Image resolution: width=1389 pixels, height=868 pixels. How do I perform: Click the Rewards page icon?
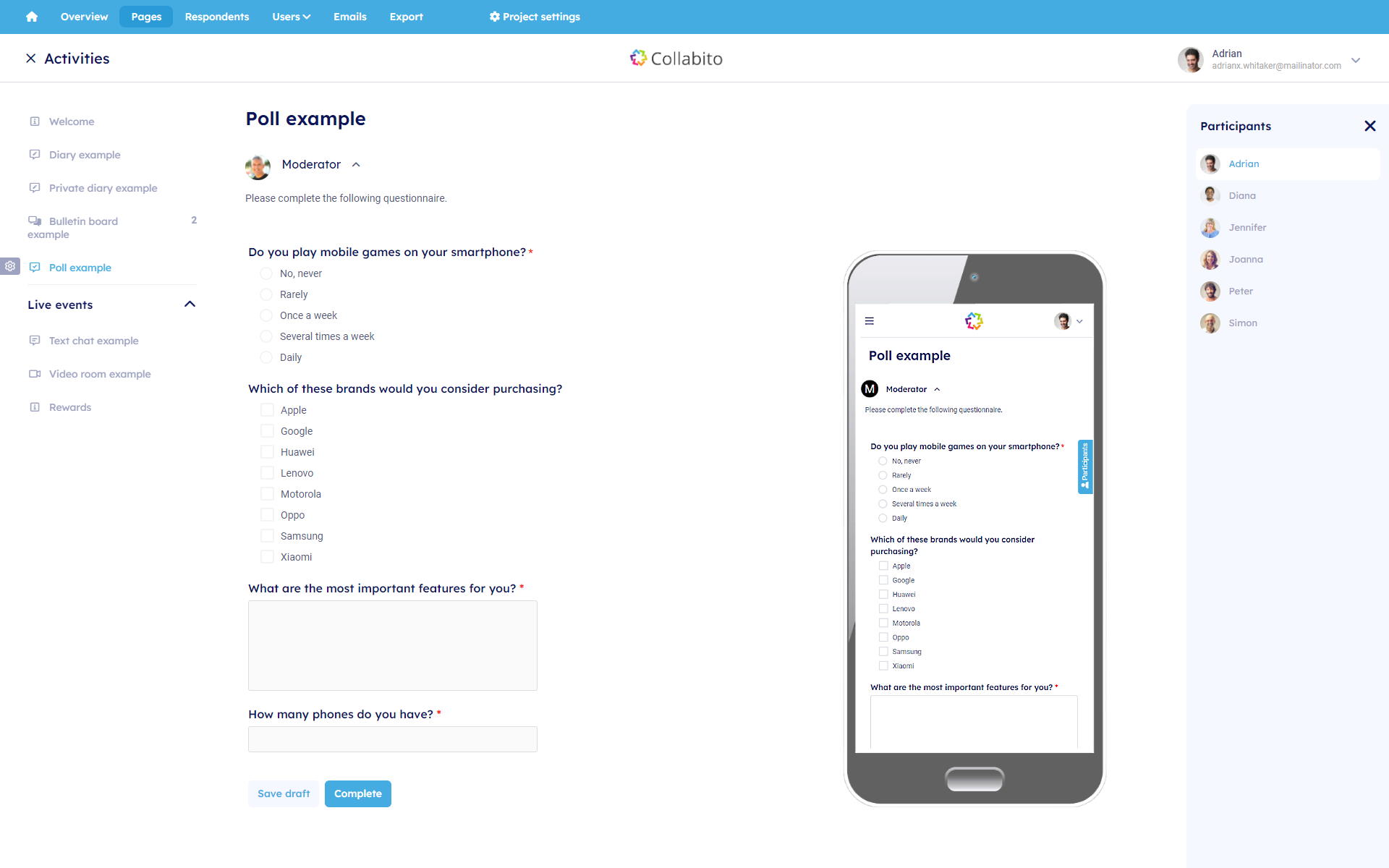point(34,406)
